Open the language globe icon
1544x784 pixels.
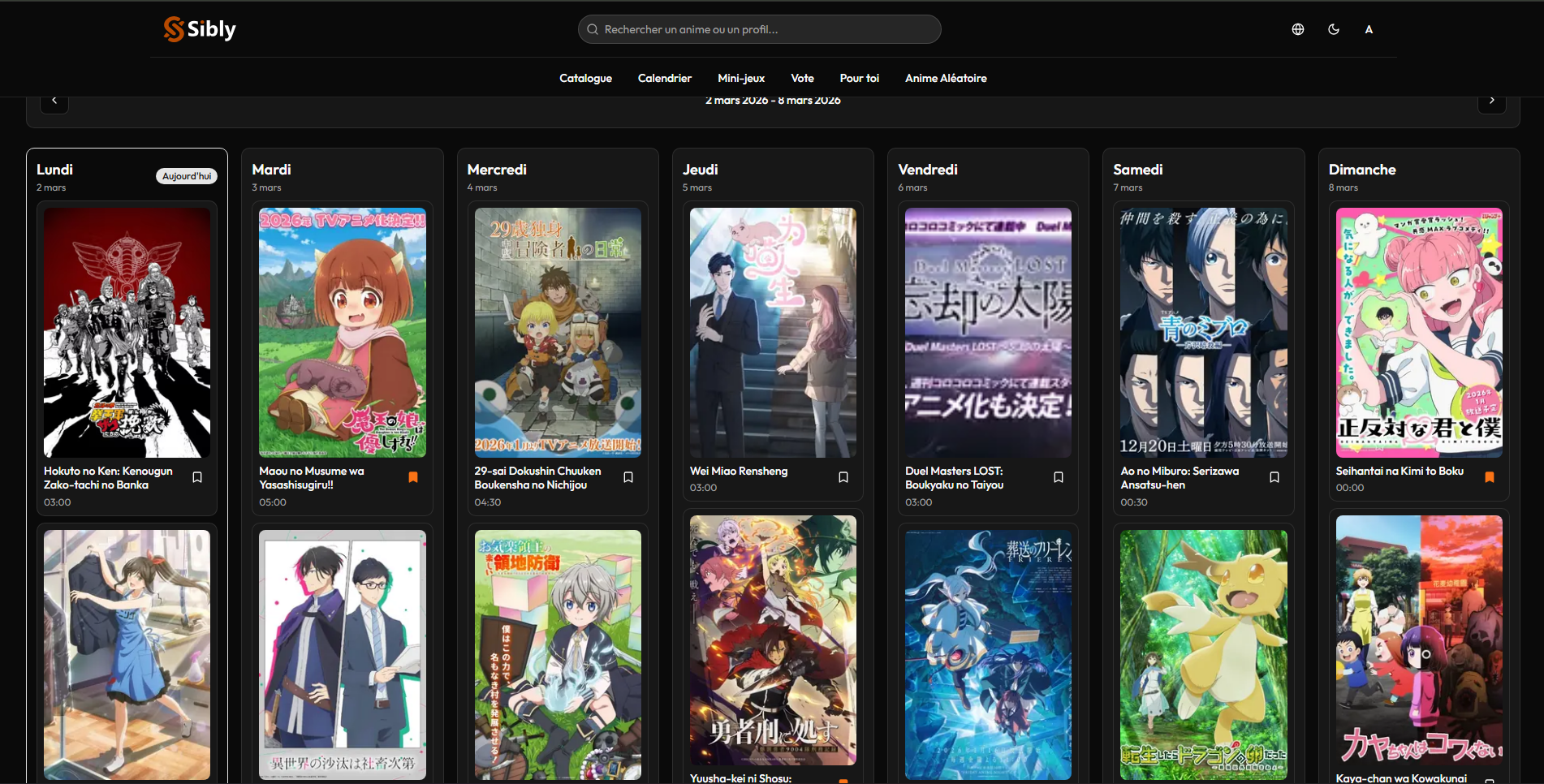click(x=1297, y=29)
